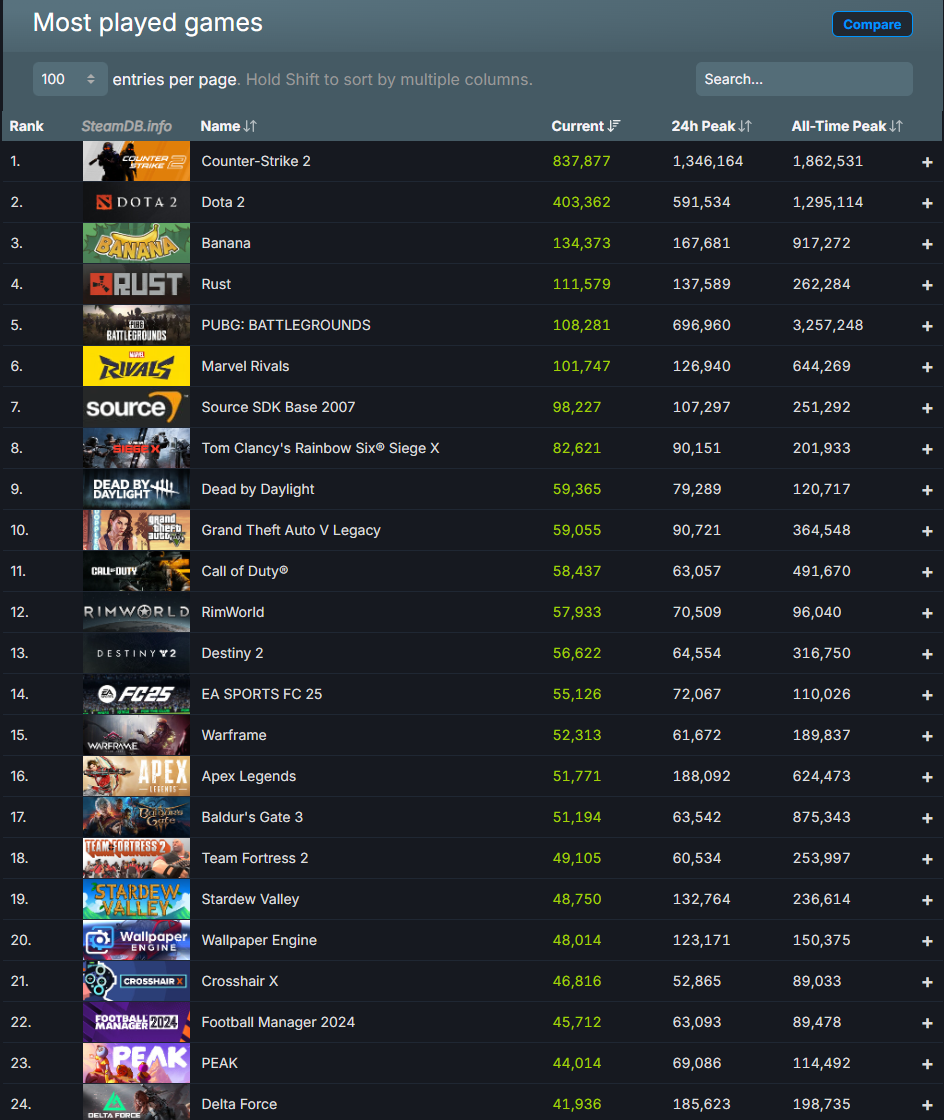The height and width of the screenshot is (1120, 944).
Task: Add PEAK plus icon
Action: 927,1064
